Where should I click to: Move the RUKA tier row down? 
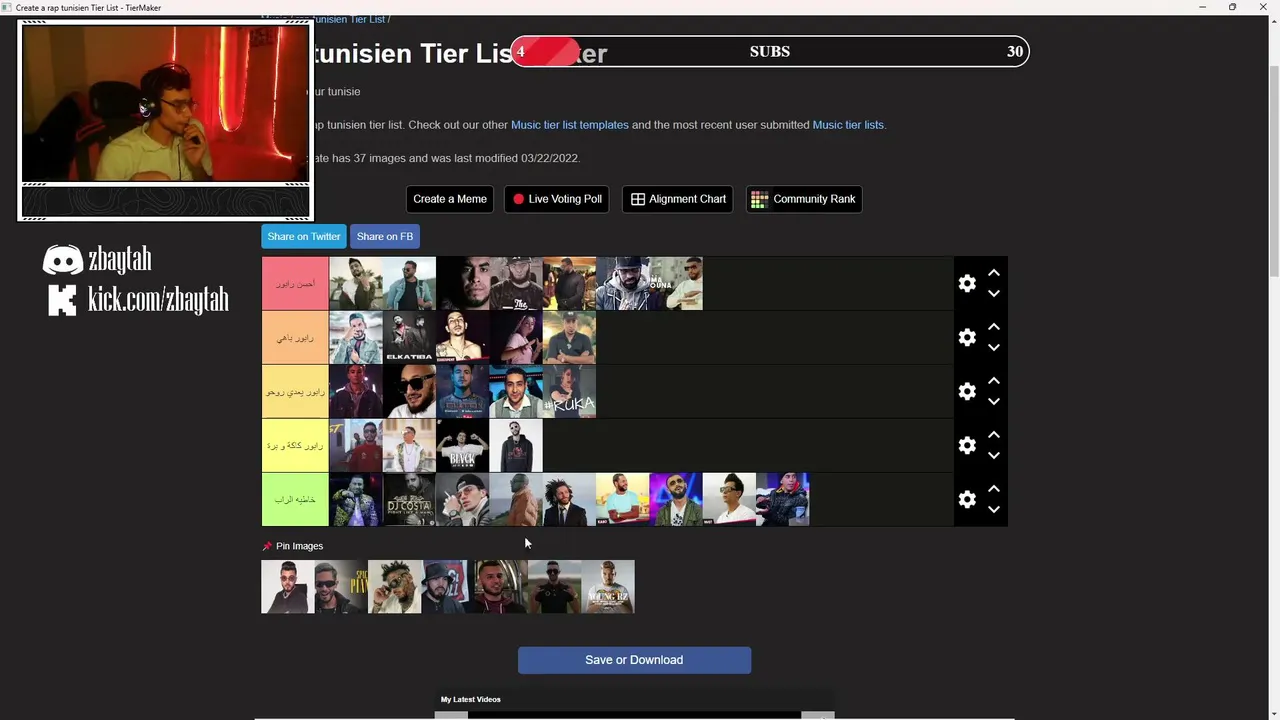point(994,402)
